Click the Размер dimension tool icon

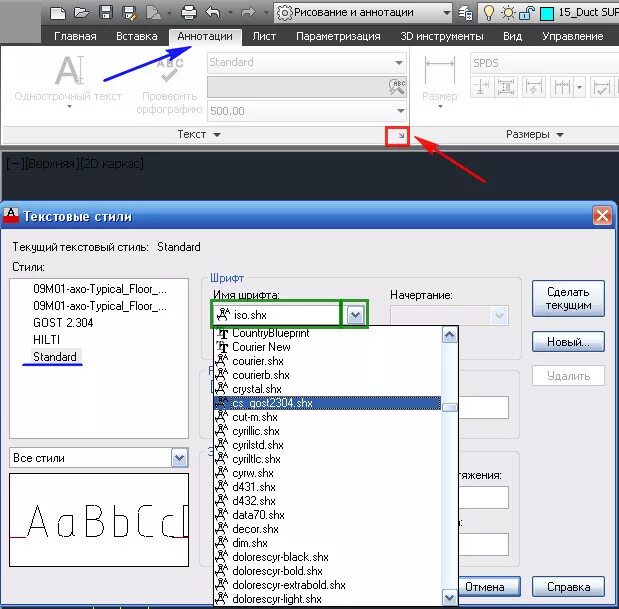[439, 70]
